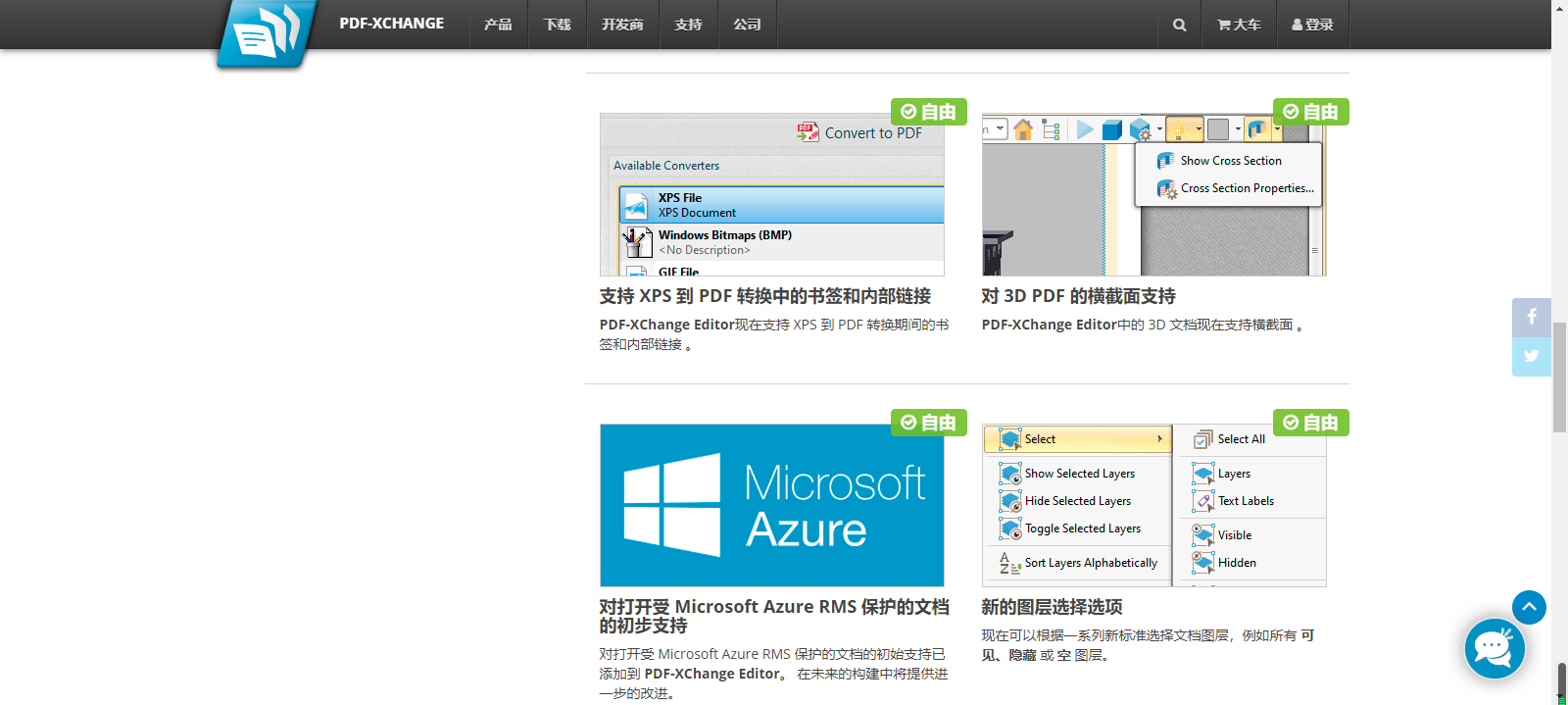Screen dimensions: 1568x705
Task: Select Windows Bitmaps (BMP) converter row
Action: (782, 242)
